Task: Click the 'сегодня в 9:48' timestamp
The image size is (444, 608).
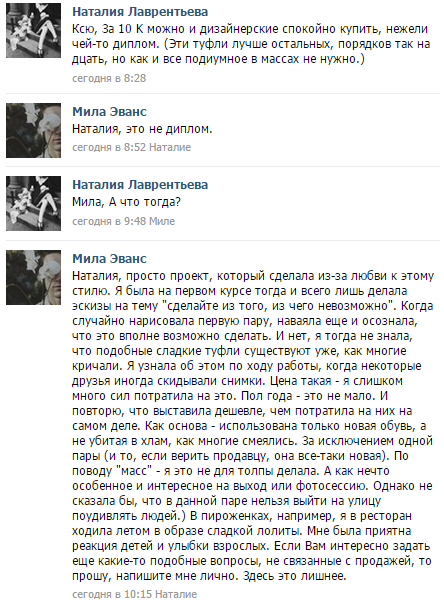Action: pyautogui.click(x=109, y=221)
